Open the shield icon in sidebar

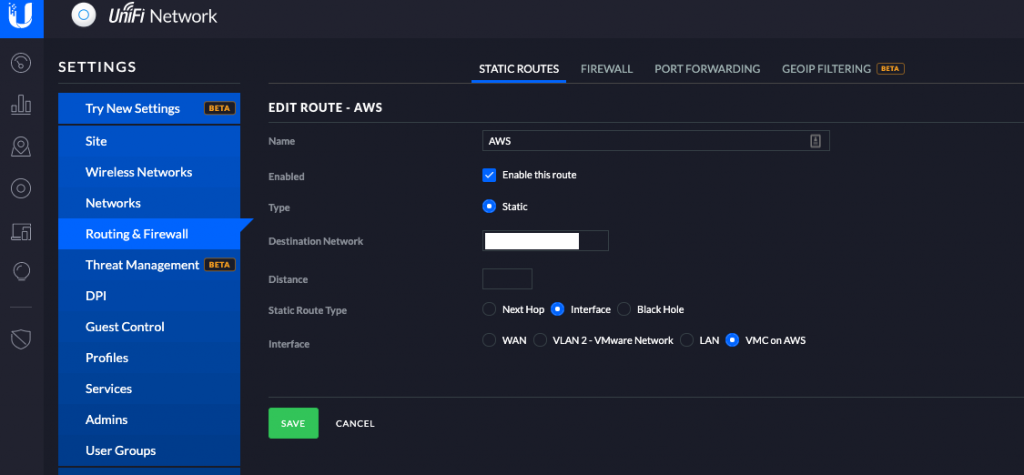point(21,339)
